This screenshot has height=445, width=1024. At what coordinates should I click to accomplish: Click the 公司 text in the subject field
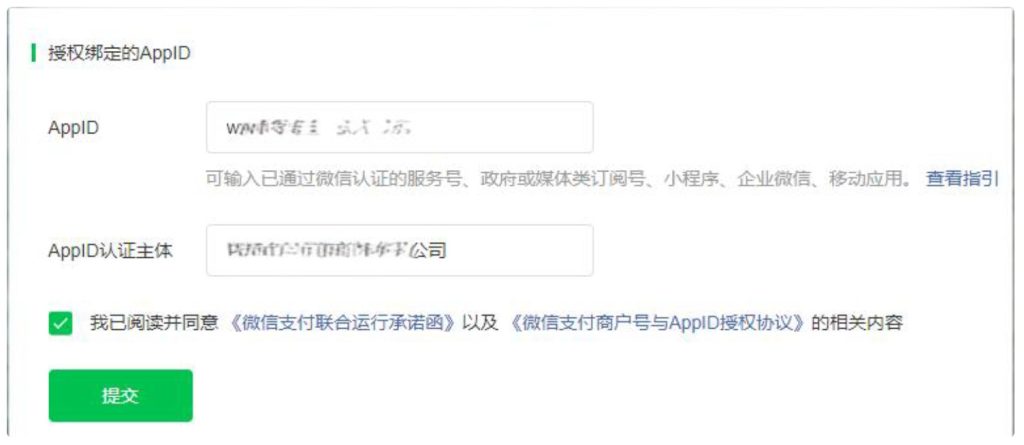[428, 250]
